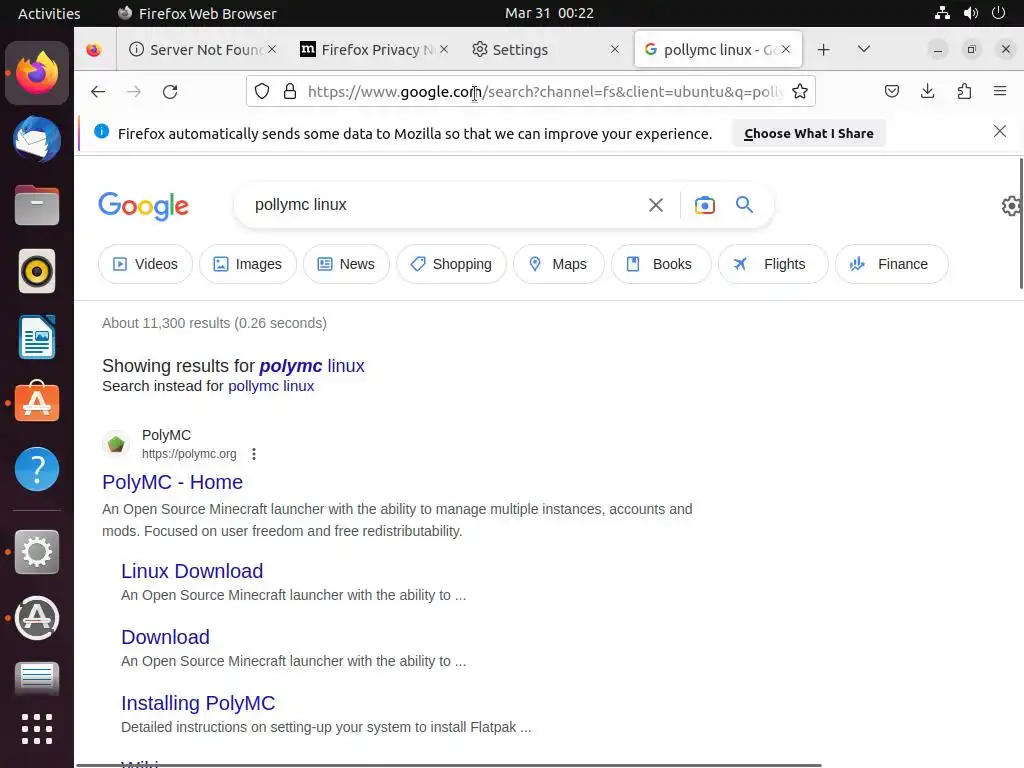Bookmark this page with star icon

point(800,91)
